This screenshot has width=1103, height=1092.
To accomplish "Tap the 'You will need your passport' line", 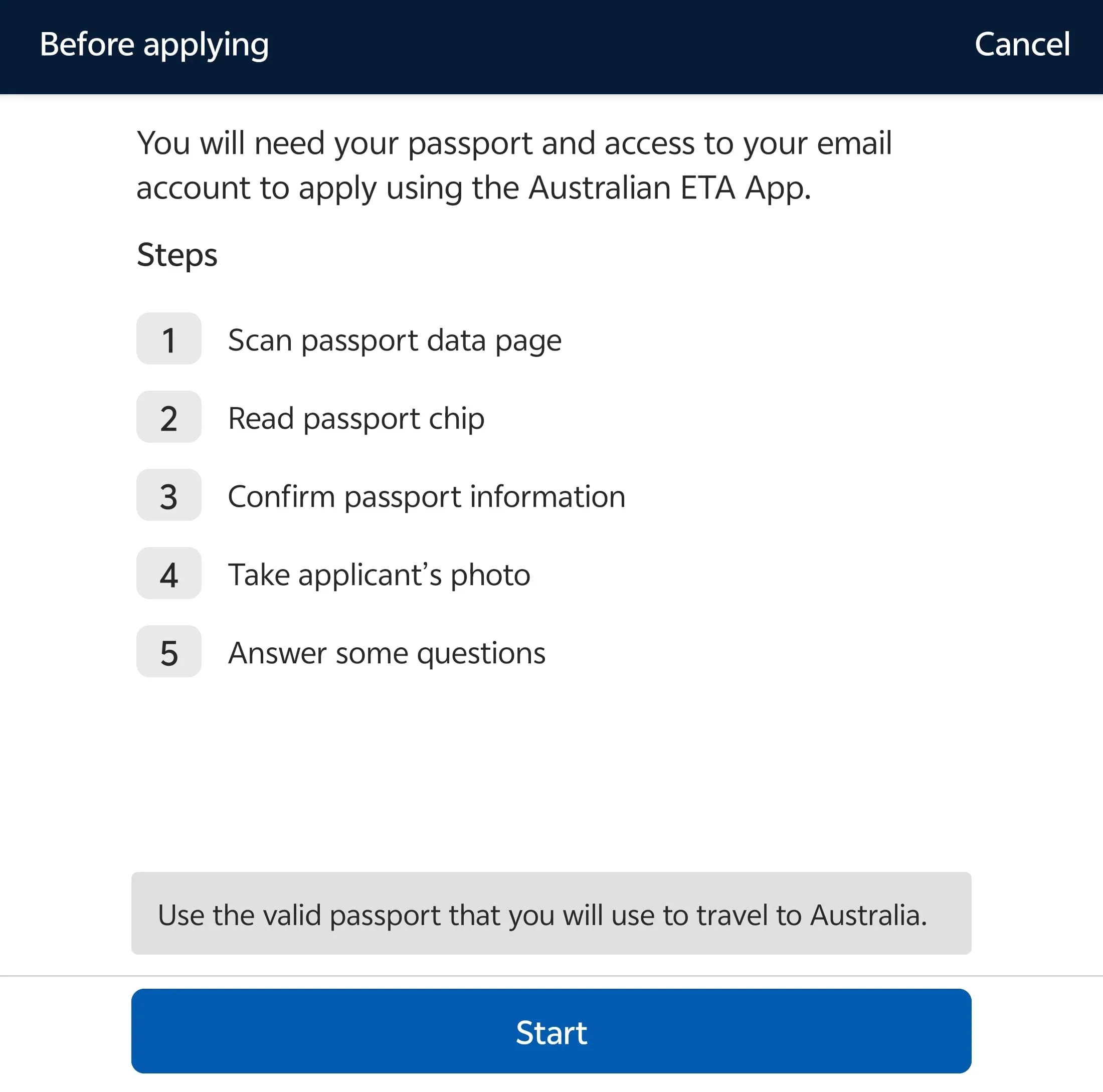I will (x=514, y=143).
